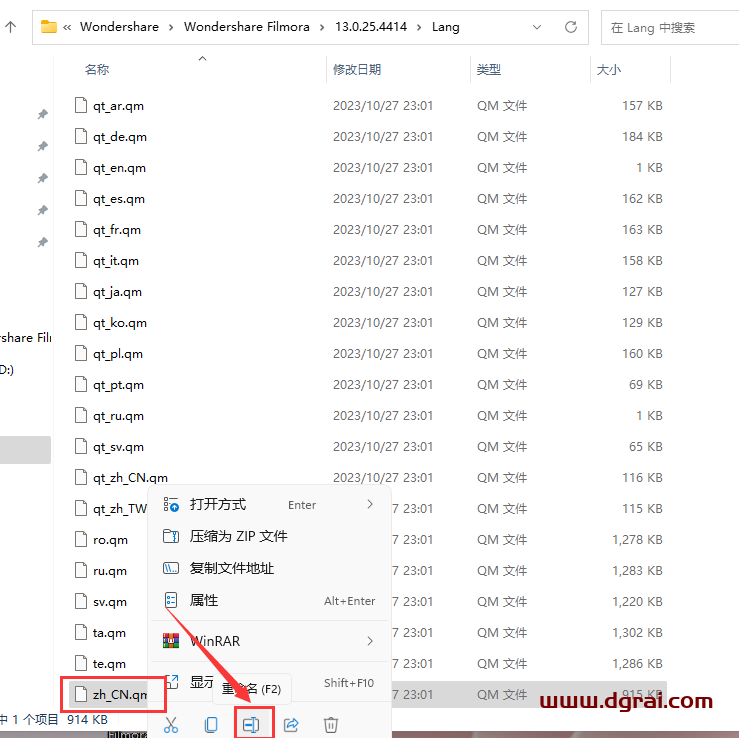Select file qt_ko.qm

[120, 323]
